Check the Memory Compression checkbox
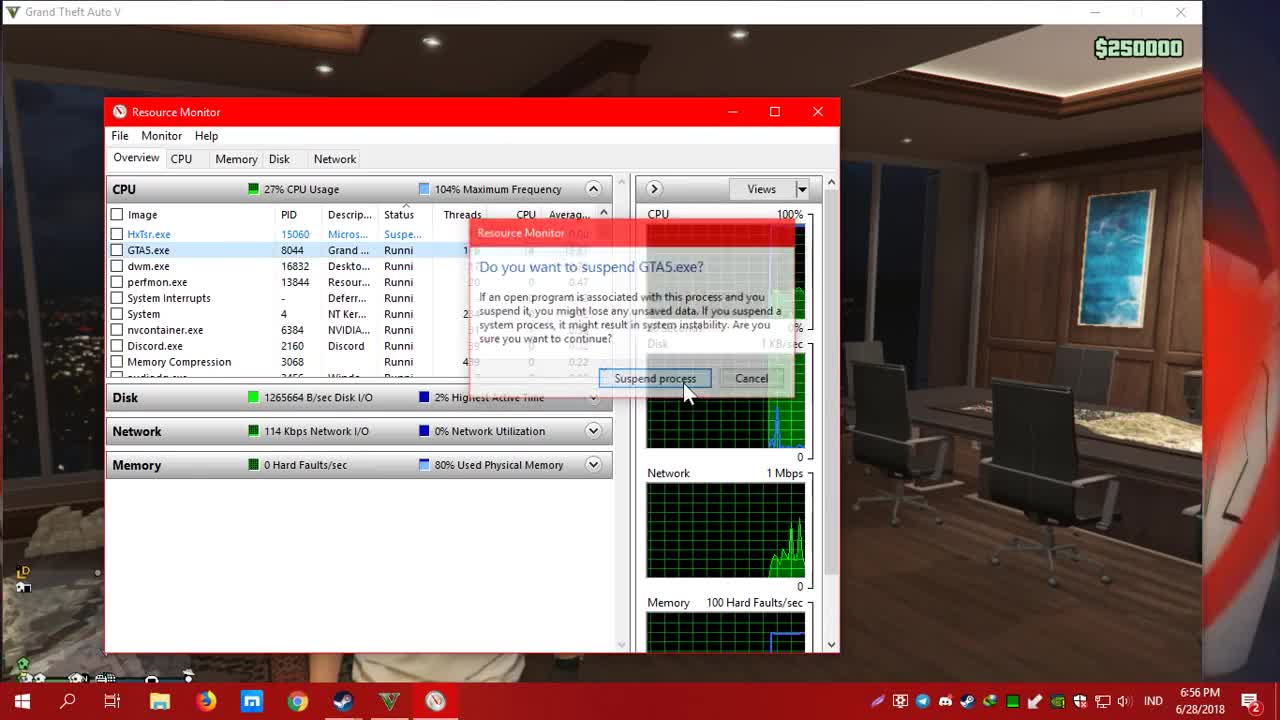The height and width of the screenshot is (720, 1280). click(x=117, y=362)
